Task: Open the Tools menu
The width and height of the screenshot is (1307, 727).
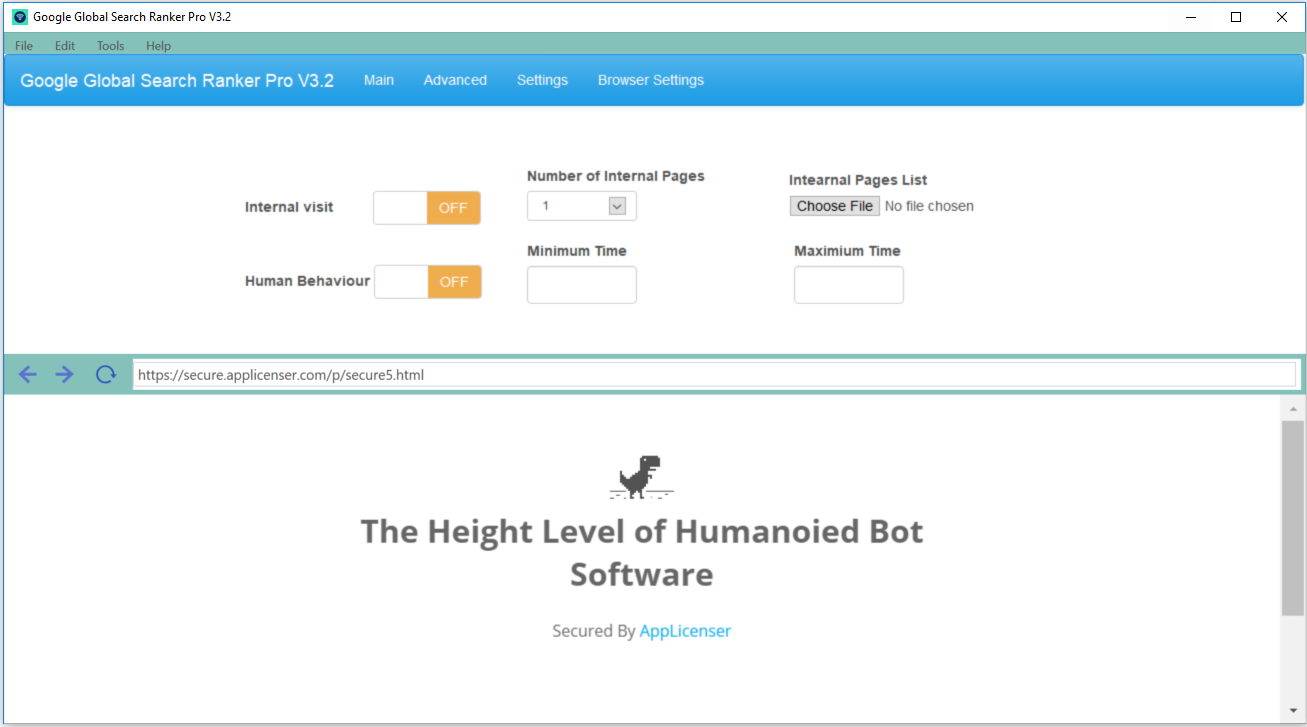Action: point(111,46)
